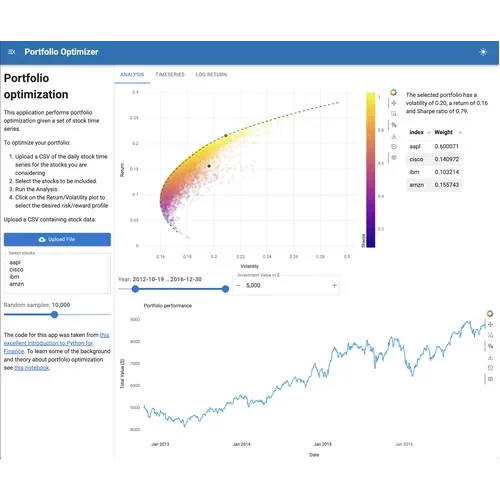This screenshot has width=500, height=500.
Task: Click the Random samples slider handle
Action: (55, 314)
